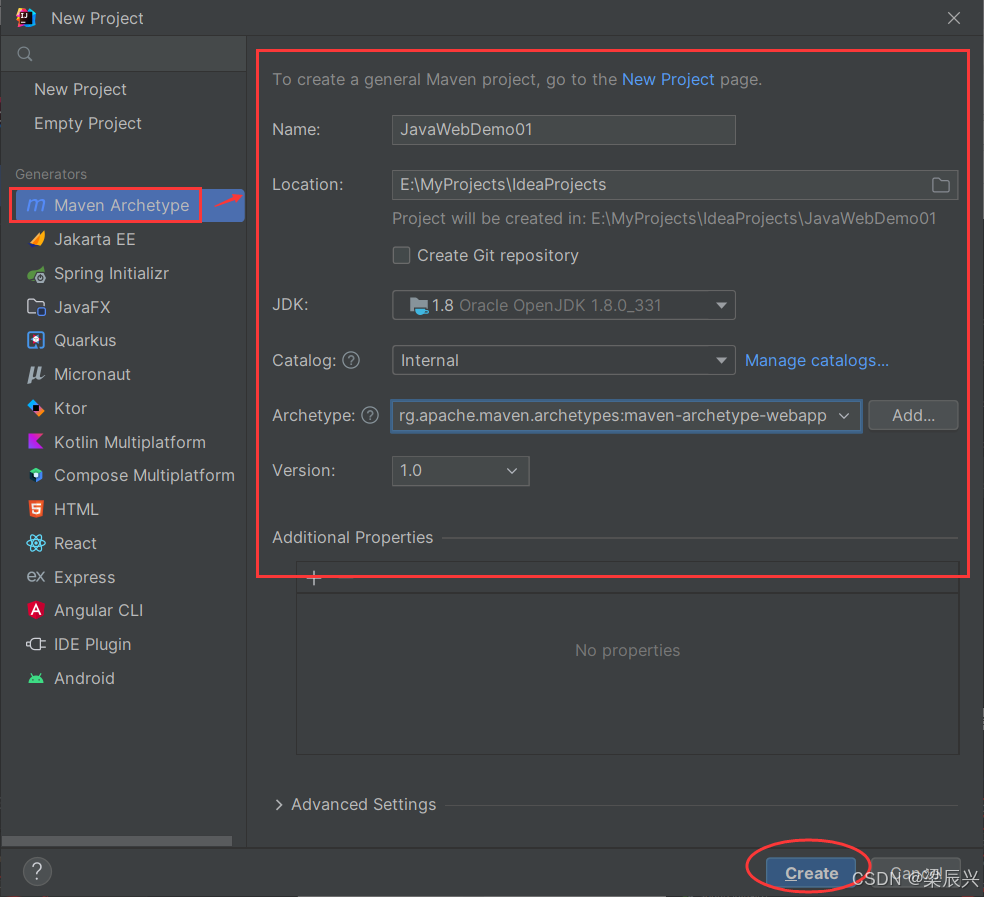Select Maven Archetype generator label
The height and width of the screenshot is (897, 984).
coord(122,205)
